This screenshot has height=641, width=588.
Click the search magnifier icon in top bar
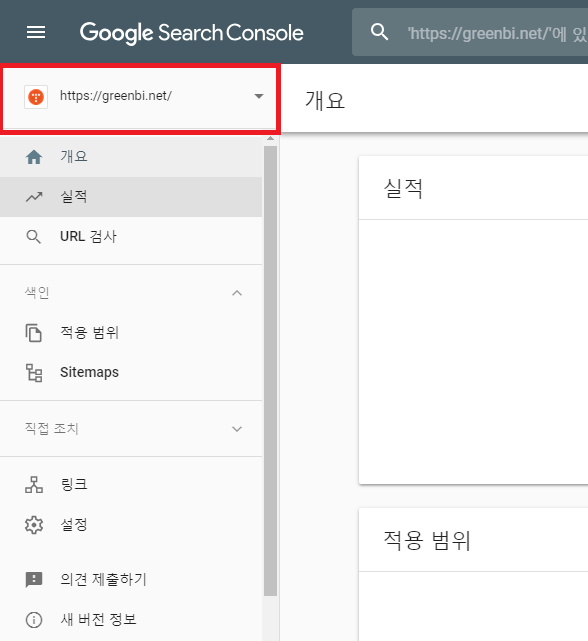[x=379, y=31]
